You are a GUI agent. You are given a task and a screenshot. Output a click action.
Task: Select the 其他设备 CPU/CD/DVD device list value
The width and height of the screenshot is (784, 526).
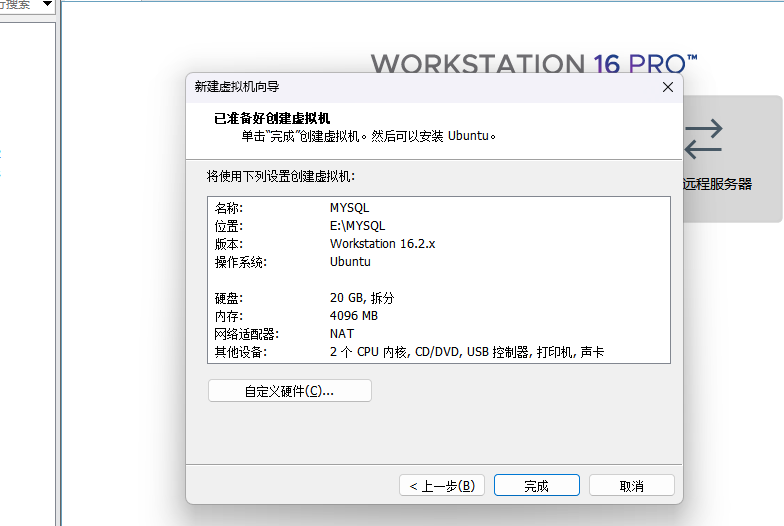[467, 352]
